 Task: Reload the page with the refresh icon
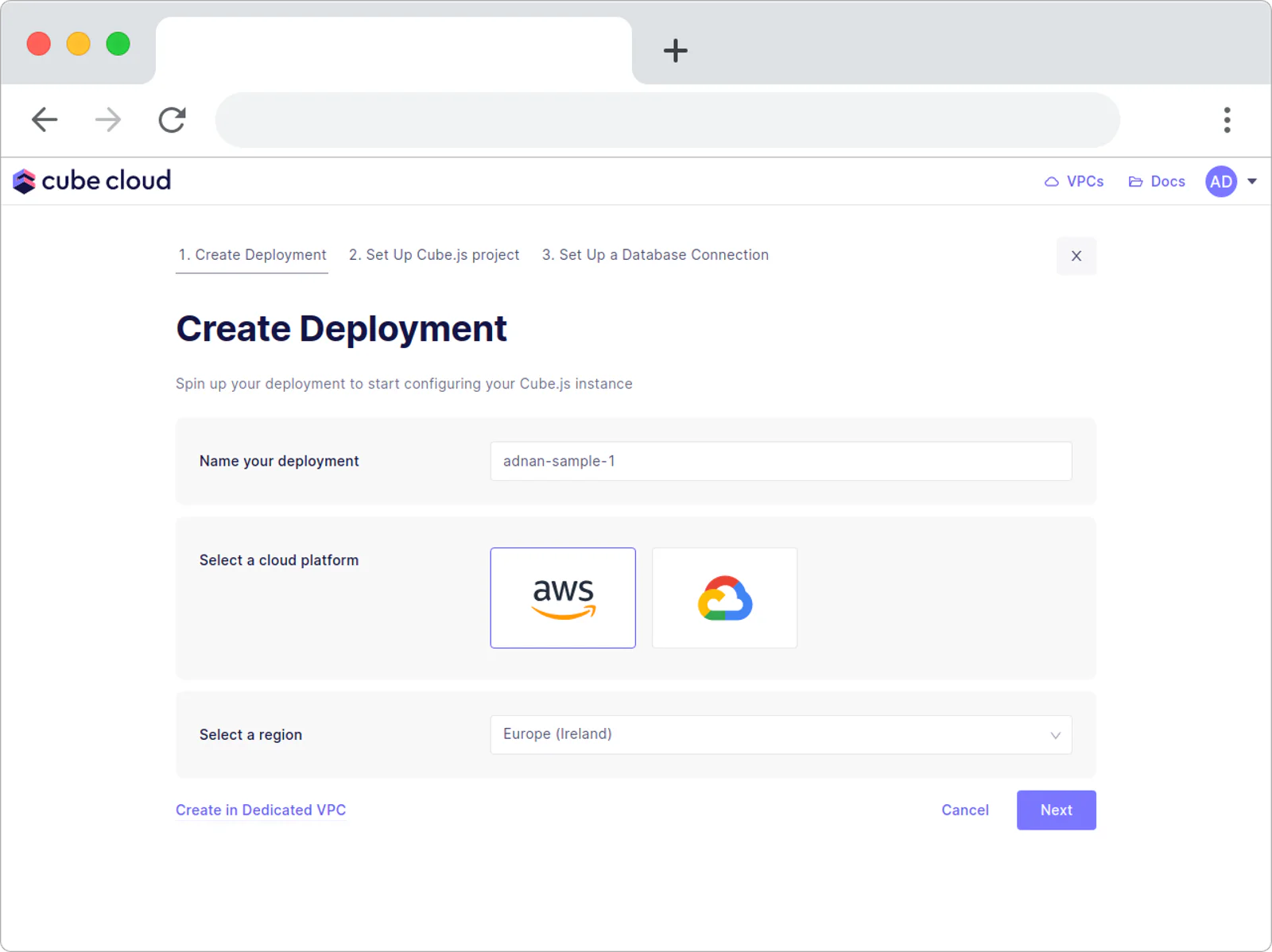pos(172,120)
